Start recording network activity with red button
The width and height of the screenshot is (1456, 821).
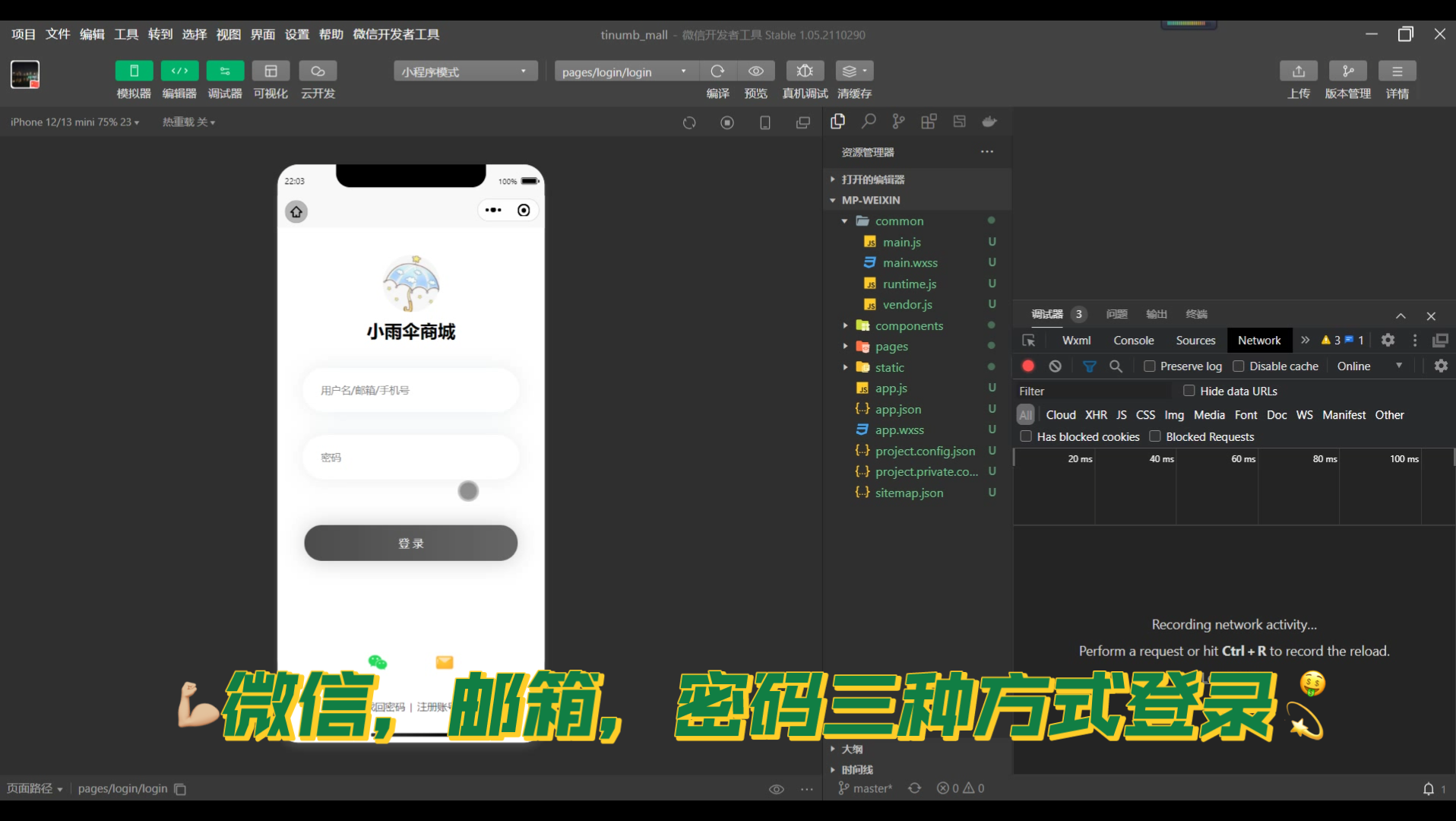coord(1027,366)
